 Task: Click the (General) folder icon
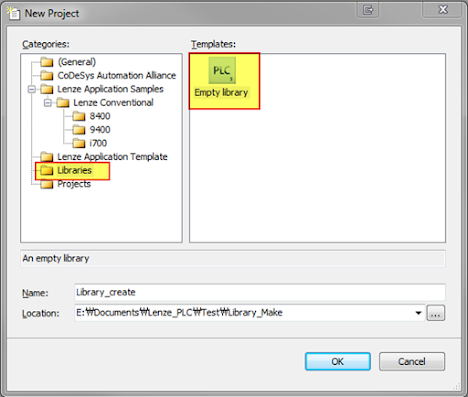(x=47, y=62)
